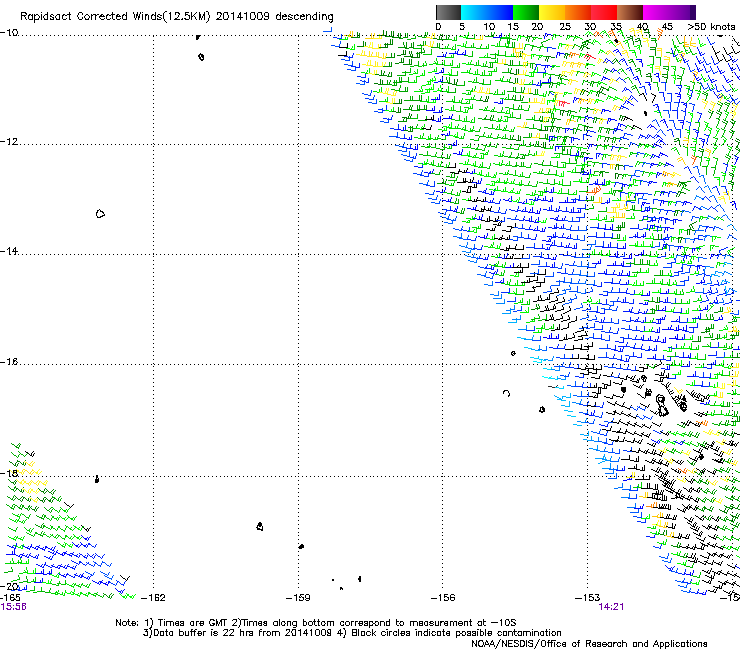Viewport: 740px width, 650px height.
Task: Click the dark purple >50 knots swatch
Action: [692, 12]
